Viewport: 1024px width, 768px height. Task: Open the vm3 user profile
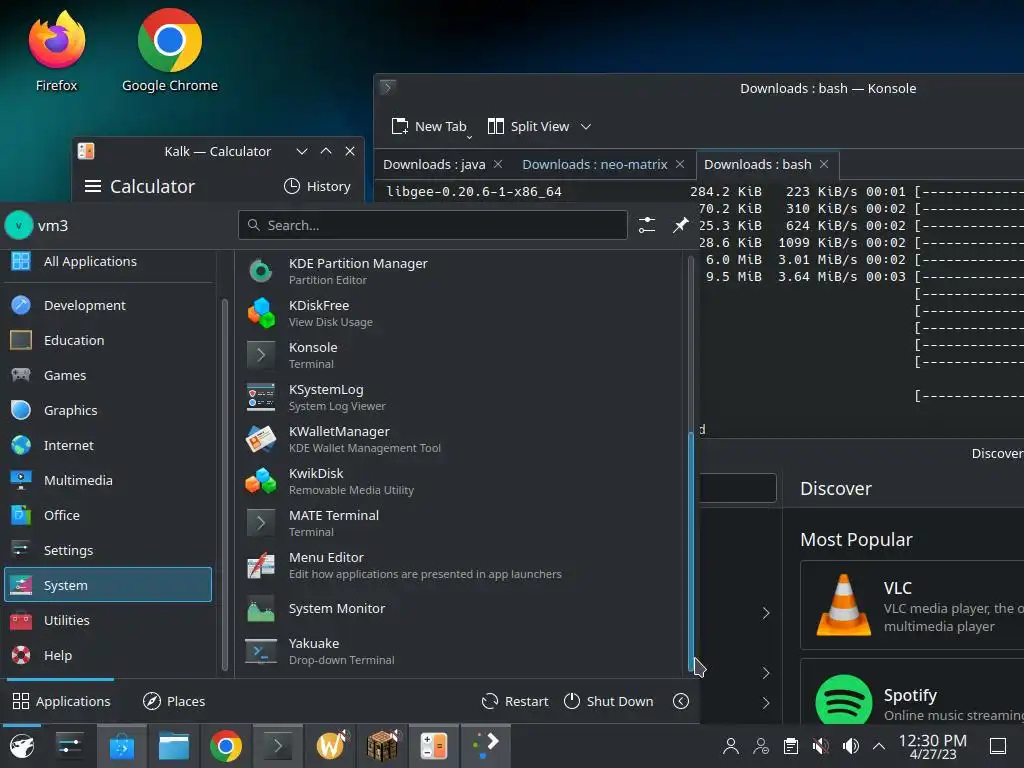tap(37, 225)
